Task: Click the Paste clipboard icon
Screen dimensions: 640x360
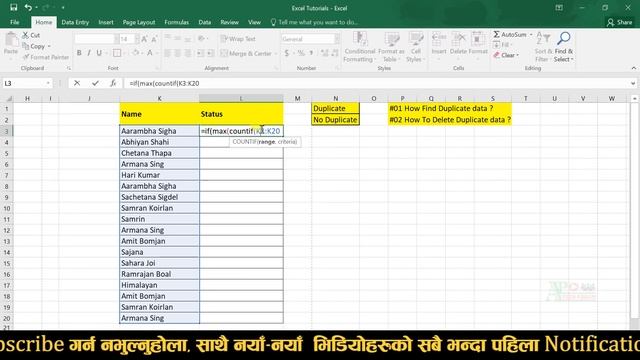Action: point(11,40)
